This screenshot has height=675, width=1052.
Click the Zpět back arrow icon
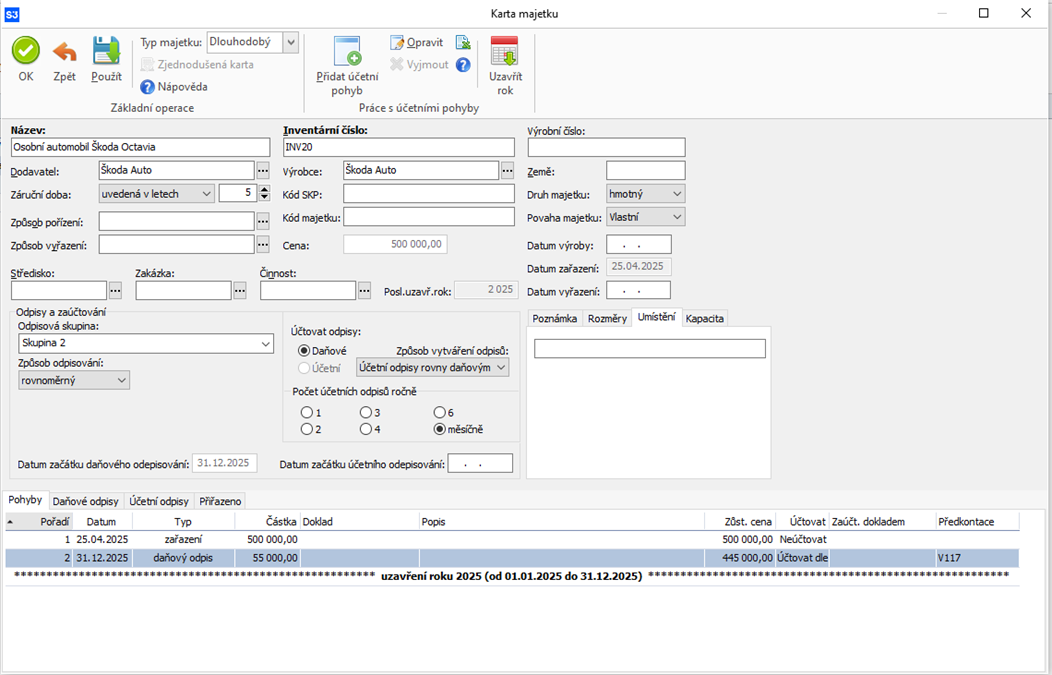64,51
